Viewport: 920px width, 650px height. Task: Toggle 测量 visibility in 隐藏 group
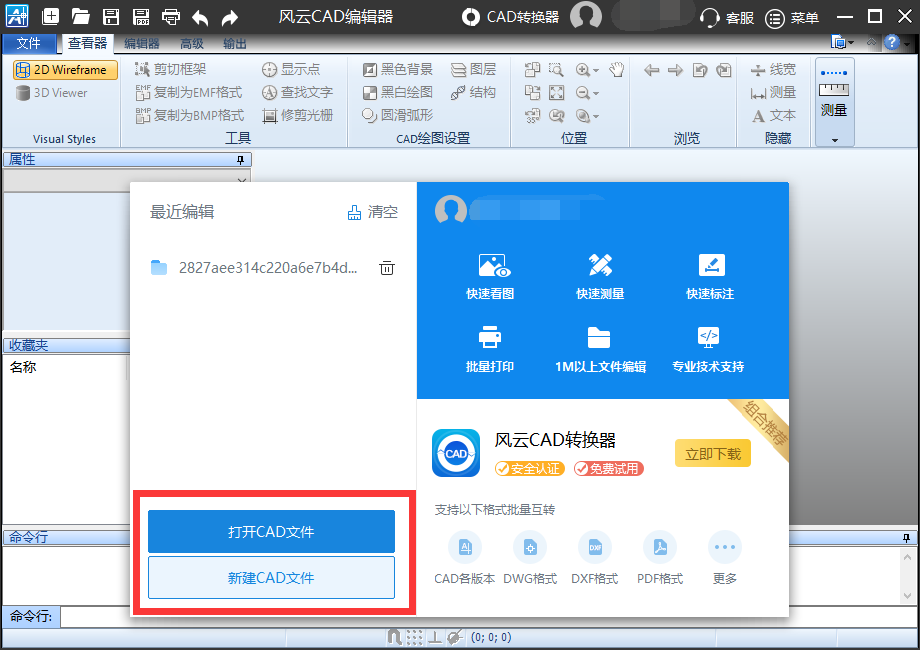click(x=773, y=92)
